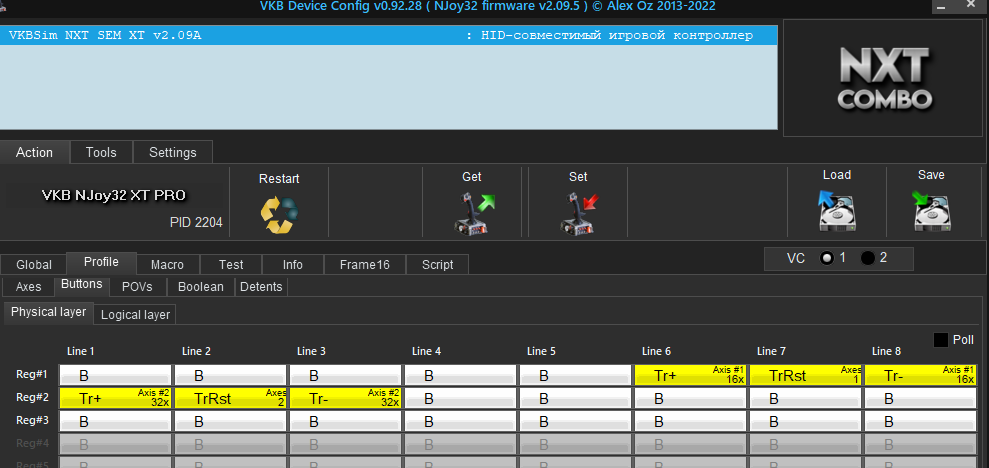Viewport: 989px width, 468px height.
Task: Click Reg#1 Line 3 B cell
Action: [346, 375]
